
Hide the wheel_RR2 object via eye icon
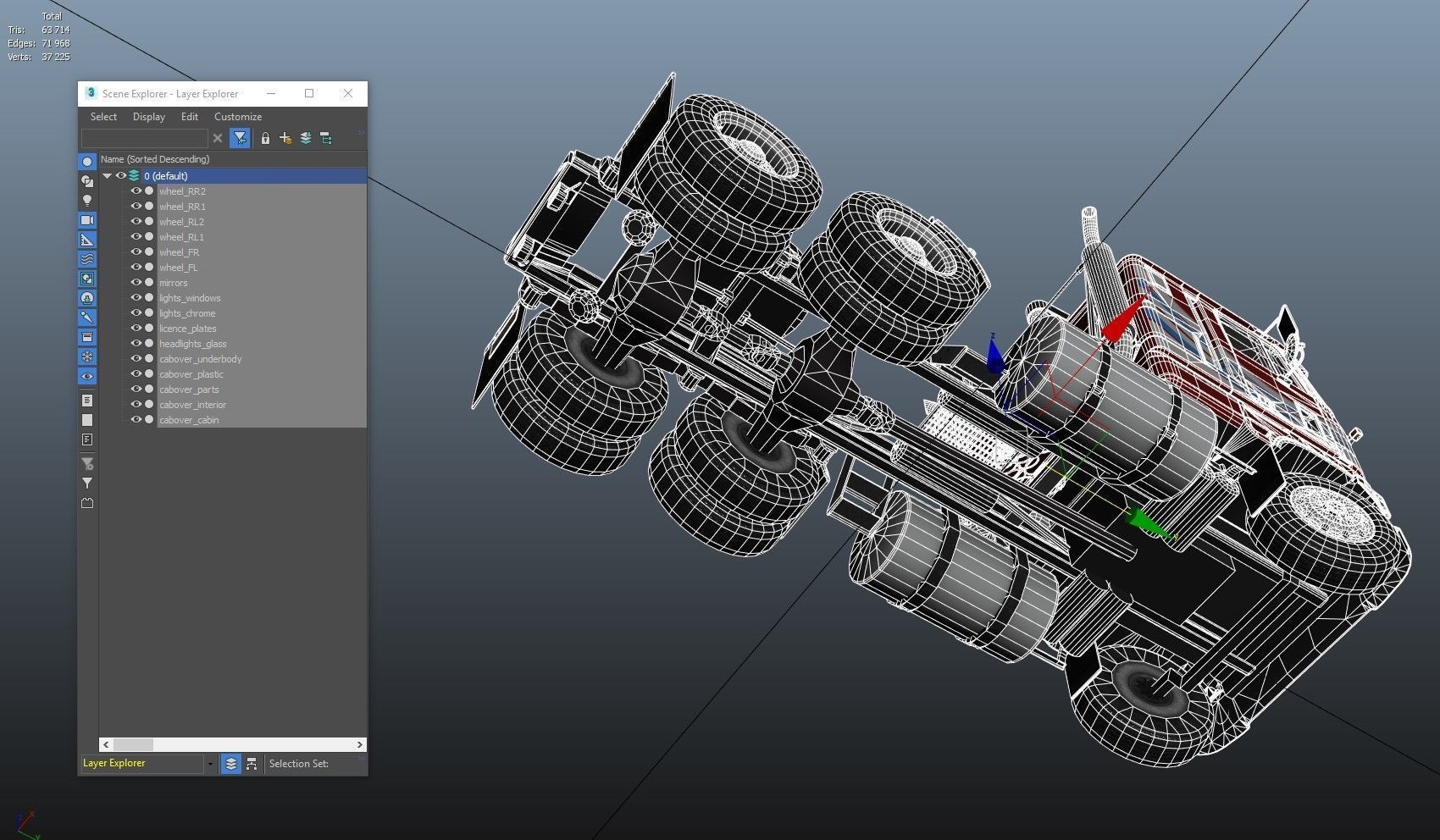point(136,191)
